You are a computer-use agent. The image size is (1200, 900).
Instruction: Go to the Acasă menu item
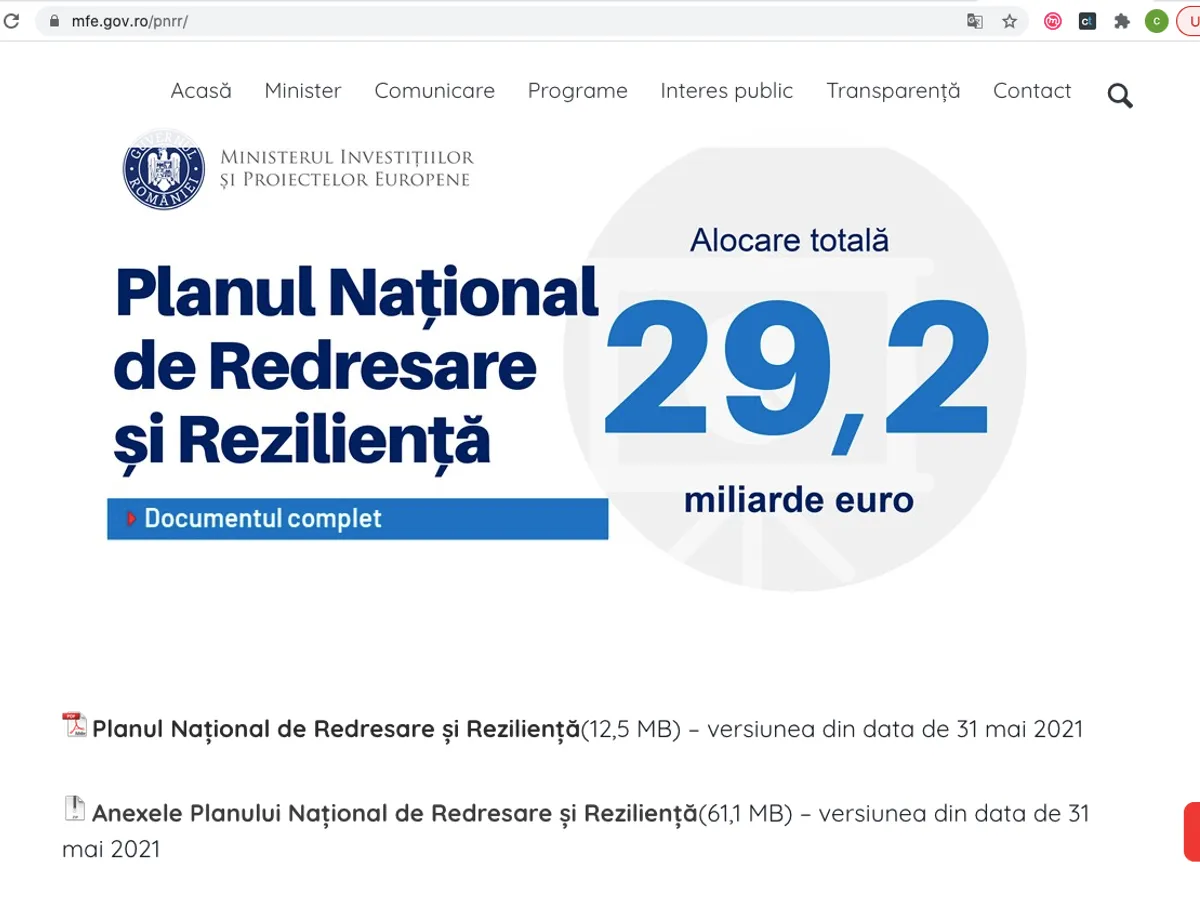point(201,91)
